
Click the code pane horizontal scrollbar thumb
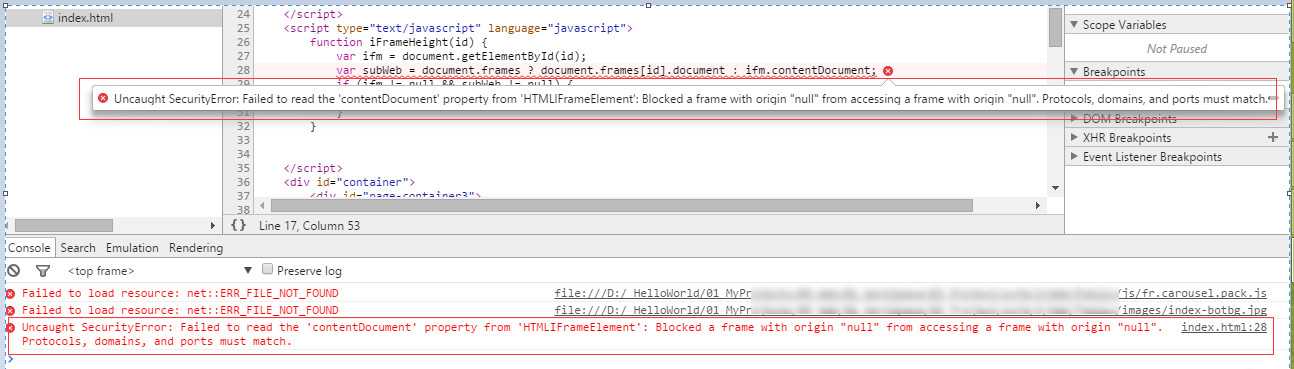pos(622,205)
